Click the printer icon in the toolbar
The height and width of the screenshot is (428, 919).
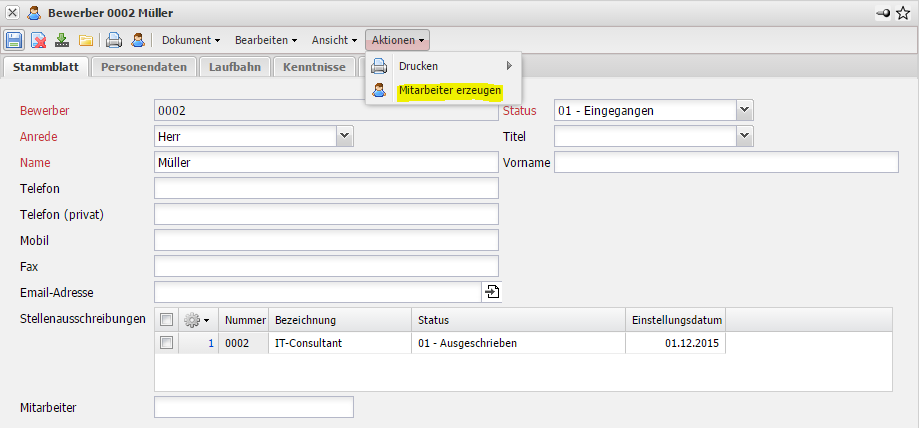click(114, 41)
